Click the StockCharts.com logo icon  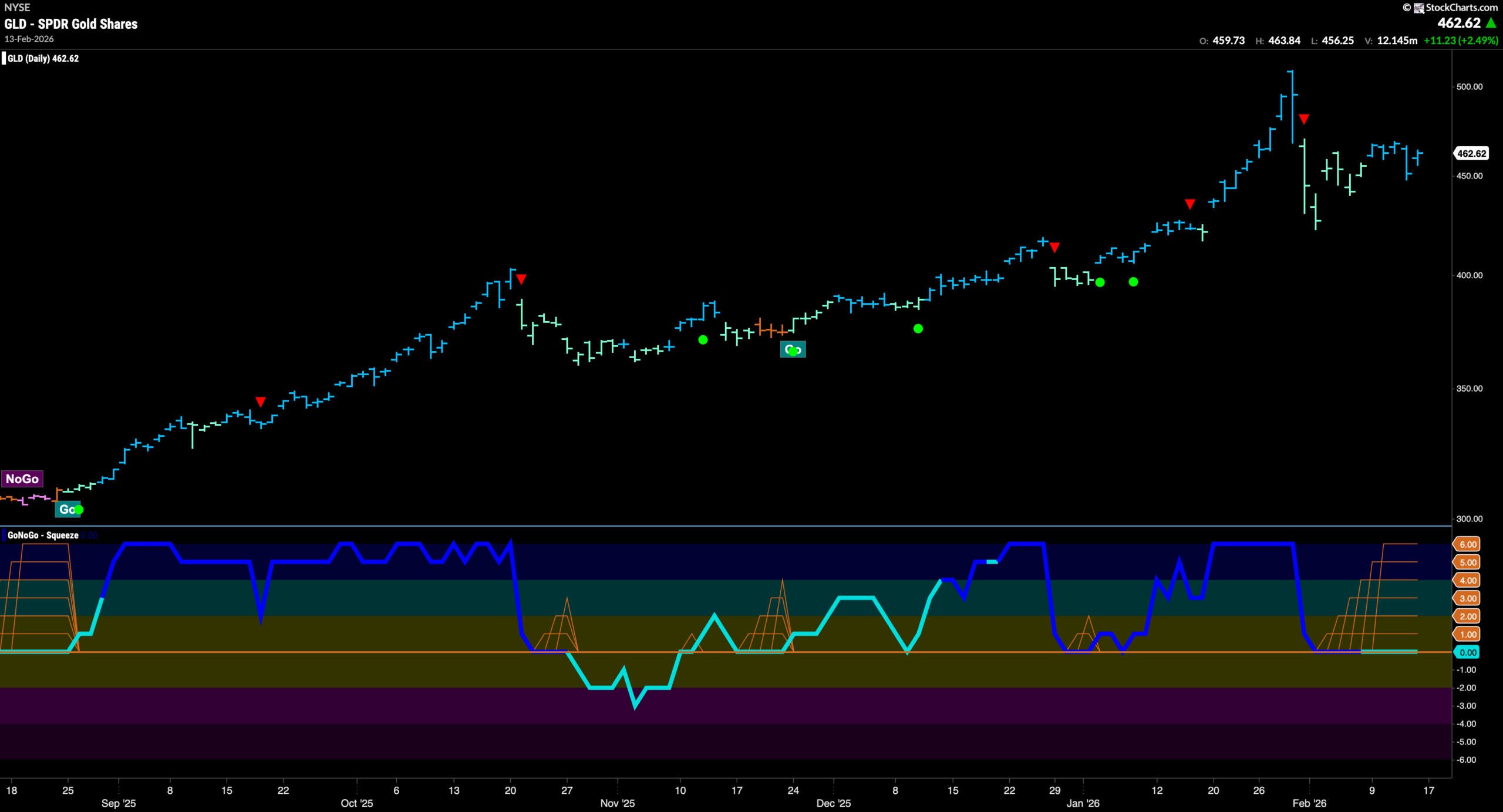pos(1418,8)
